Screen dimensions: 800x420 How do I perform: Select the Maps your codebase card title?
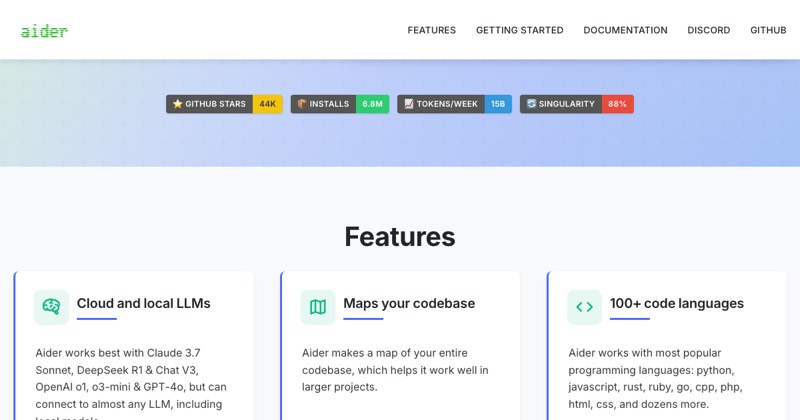(409, 303)
